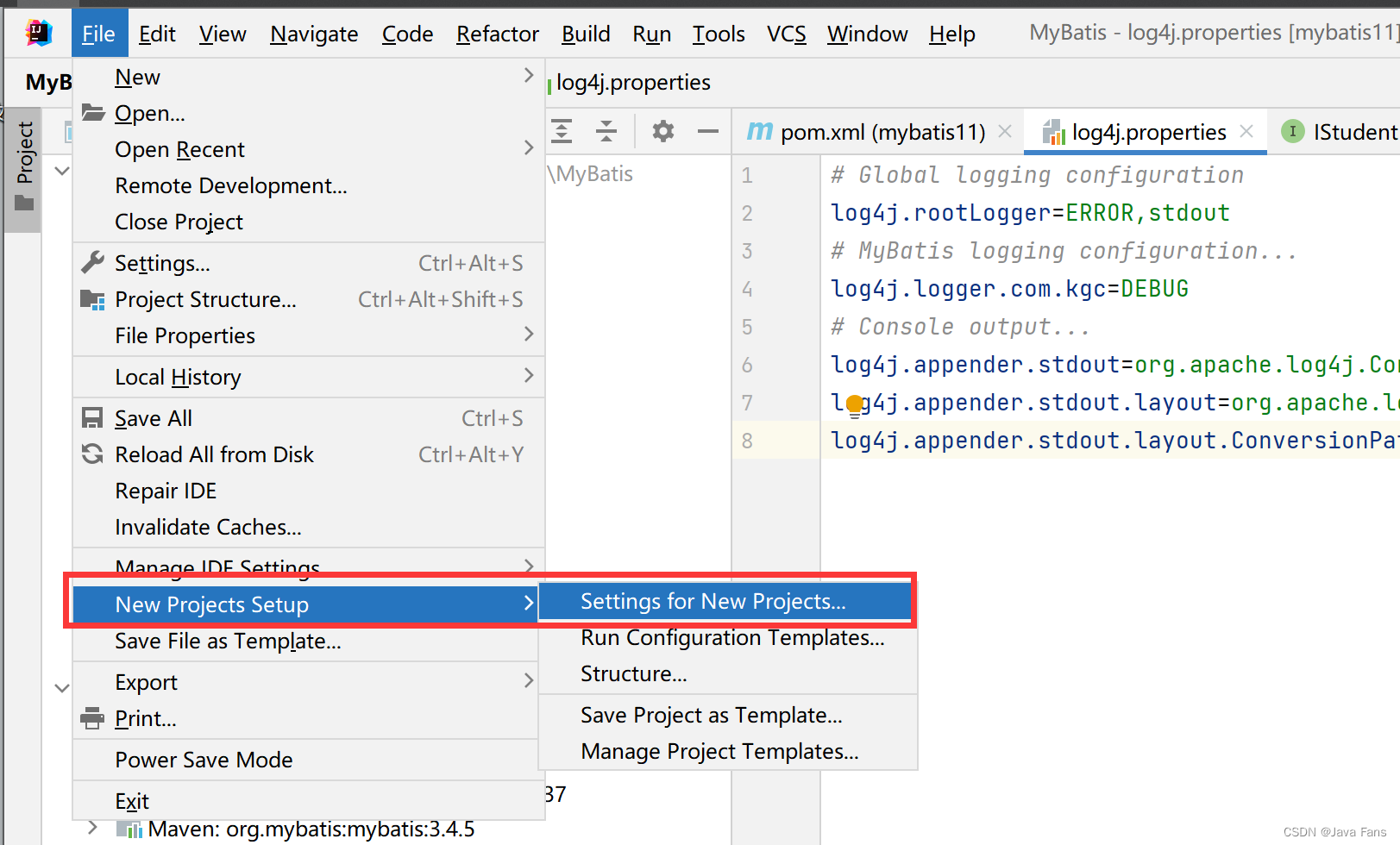Choose Save File as Template
1400x845 pixels.
(305, 641)
